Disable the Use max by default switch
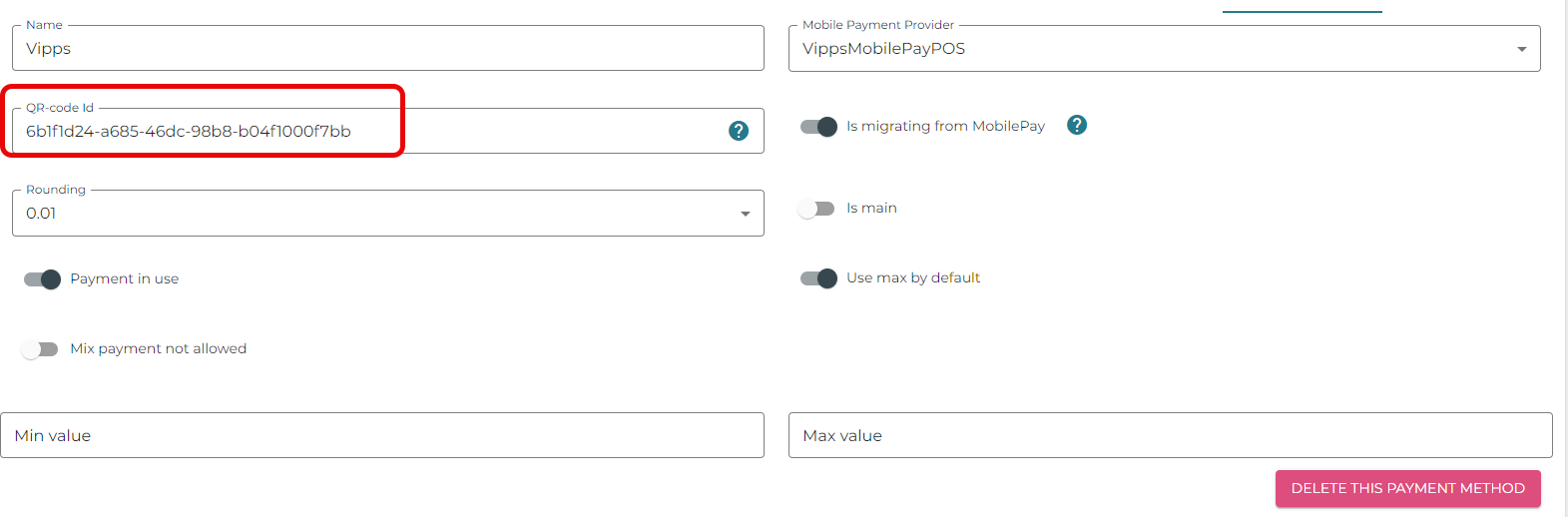 [x=818, y=278]
